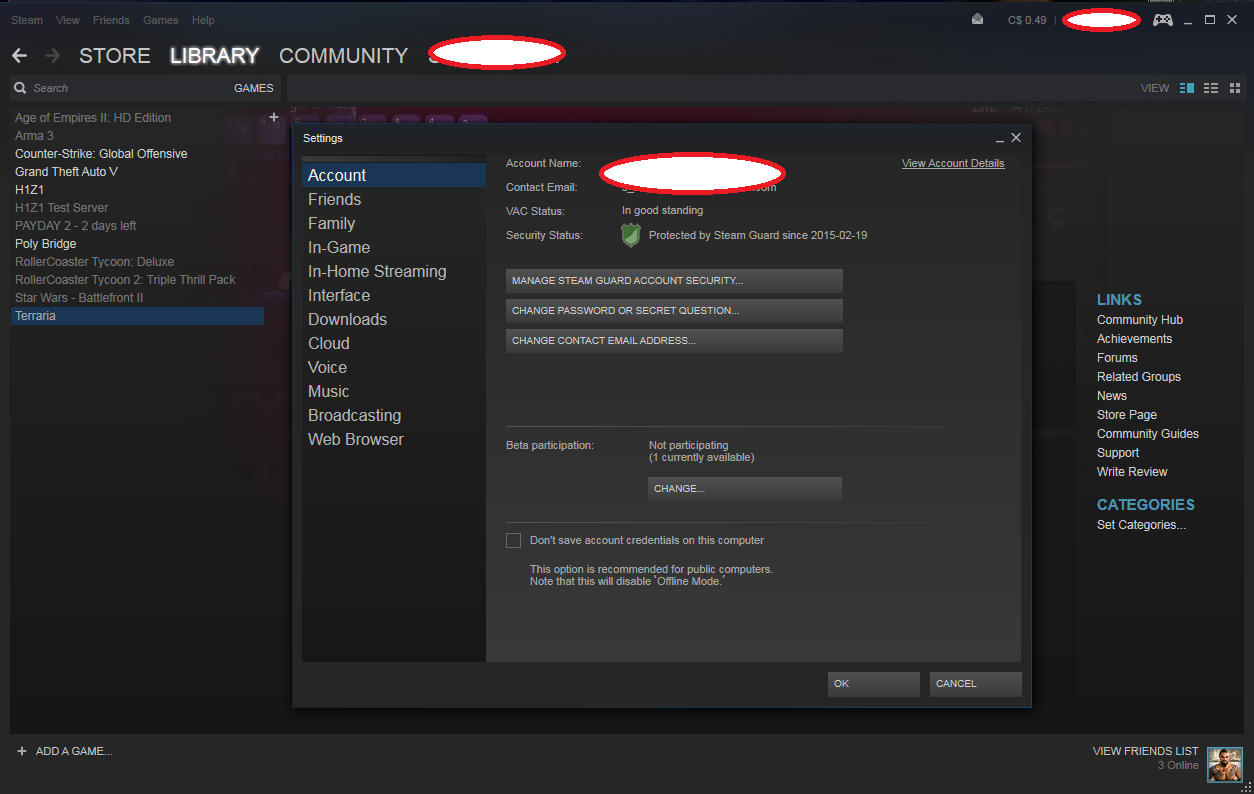This screenshot has height=794, width=1254.
Task: Select In-Home Streaming settings category
Action: click(394, 271)
